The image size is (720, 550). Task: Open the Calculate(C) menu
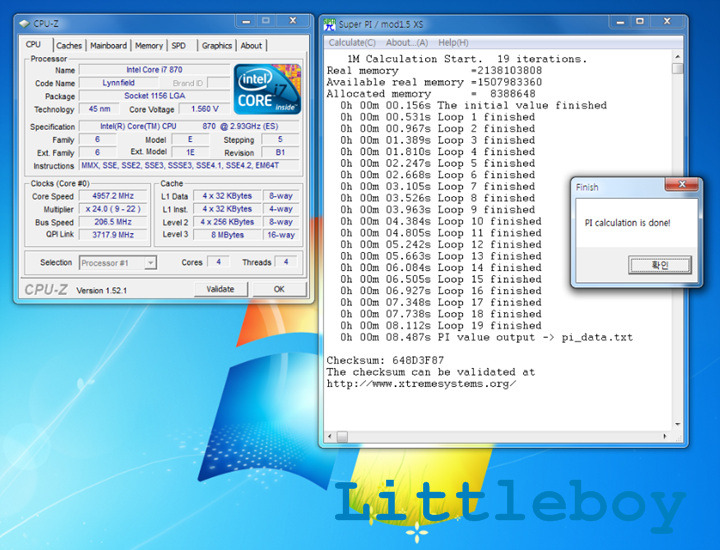(352, 43)
